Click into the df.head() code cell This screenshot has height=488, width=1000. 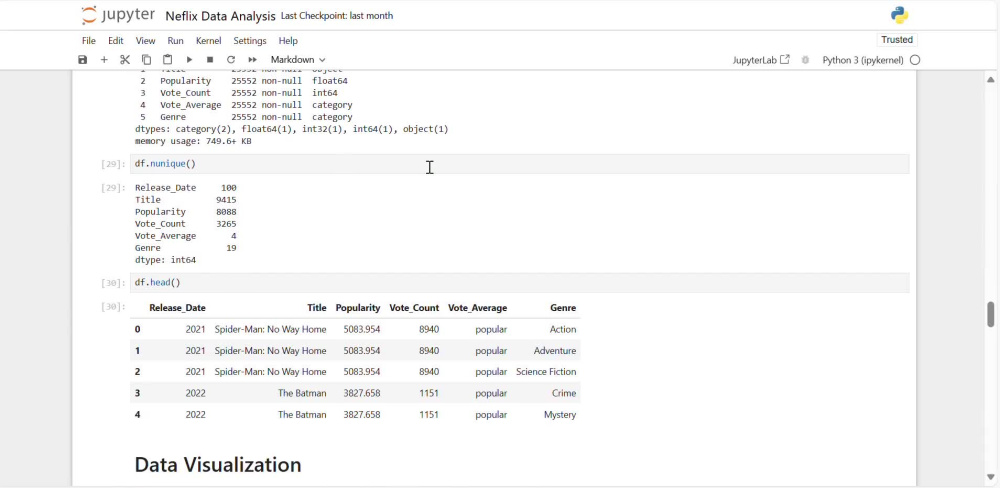click(x=519, y=283)
